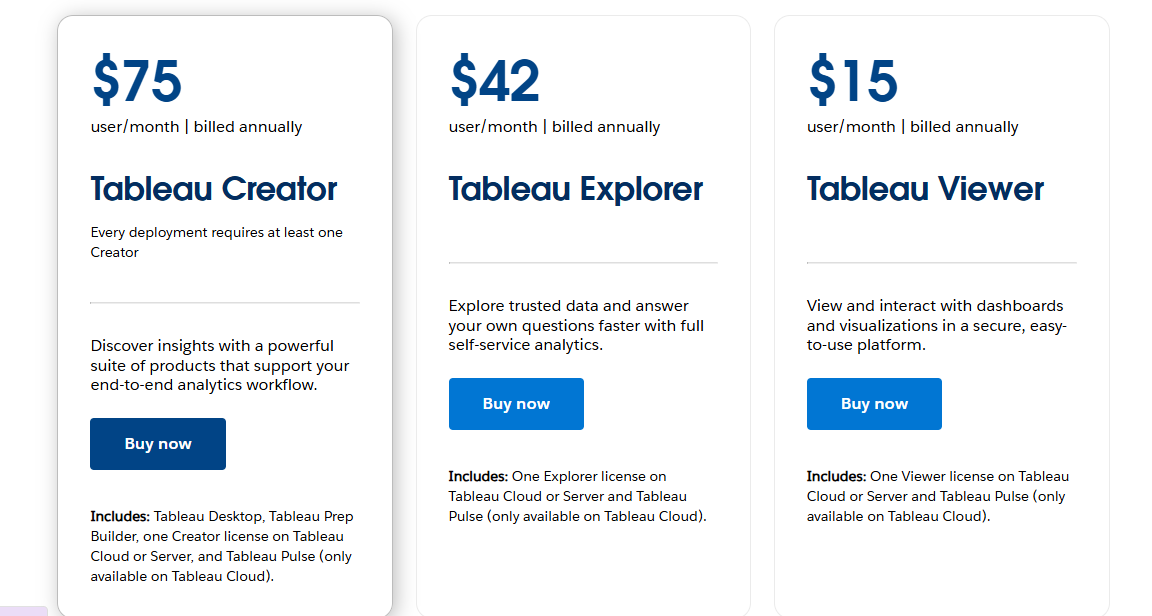Screen dimensions: 1152x616
Task: Click billed annually under the Creator price
Action: click(248, 126)
